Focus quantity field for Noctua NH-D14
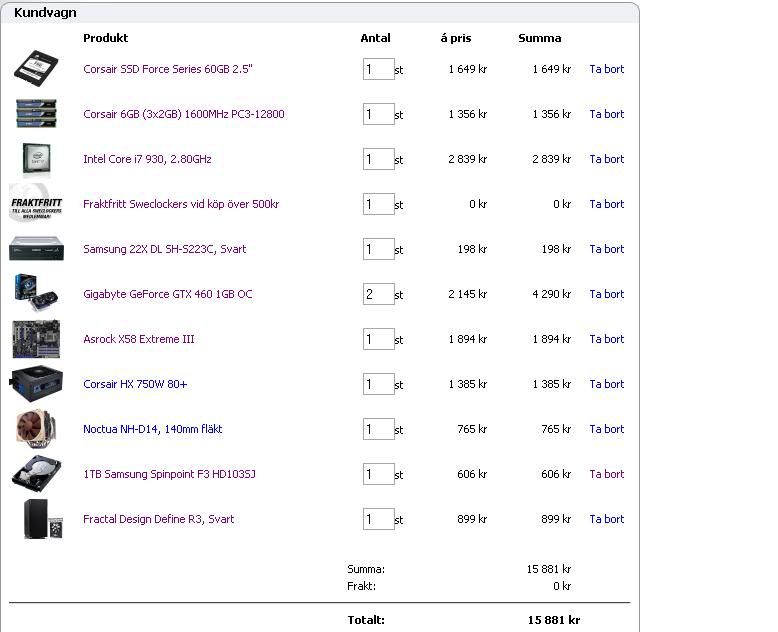The height and width of the screenshot is (632, 778). click(x=378, y=429)
